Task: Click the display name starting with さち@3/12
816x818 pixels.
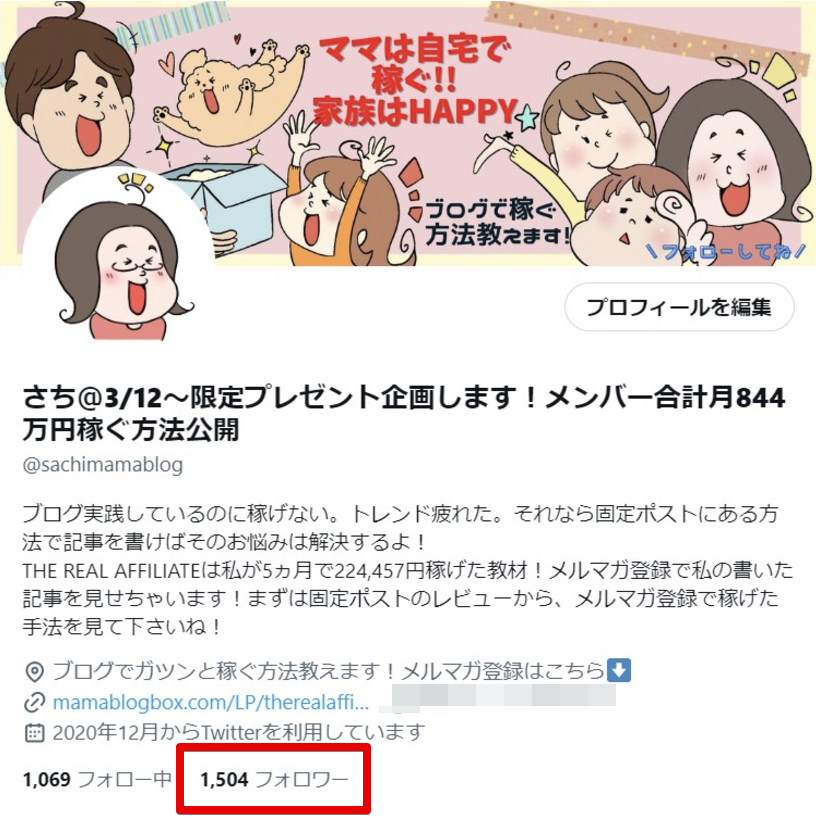Action: (403, 414)
